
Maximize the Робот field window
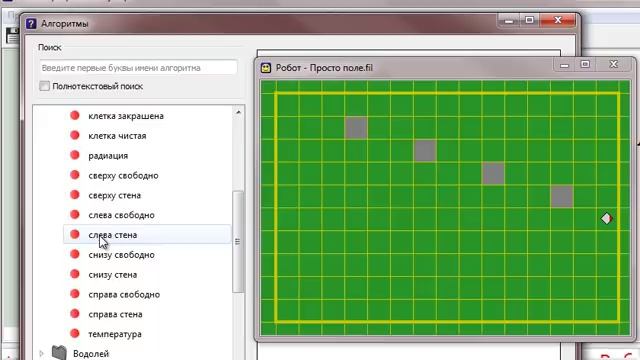point(585,65)
